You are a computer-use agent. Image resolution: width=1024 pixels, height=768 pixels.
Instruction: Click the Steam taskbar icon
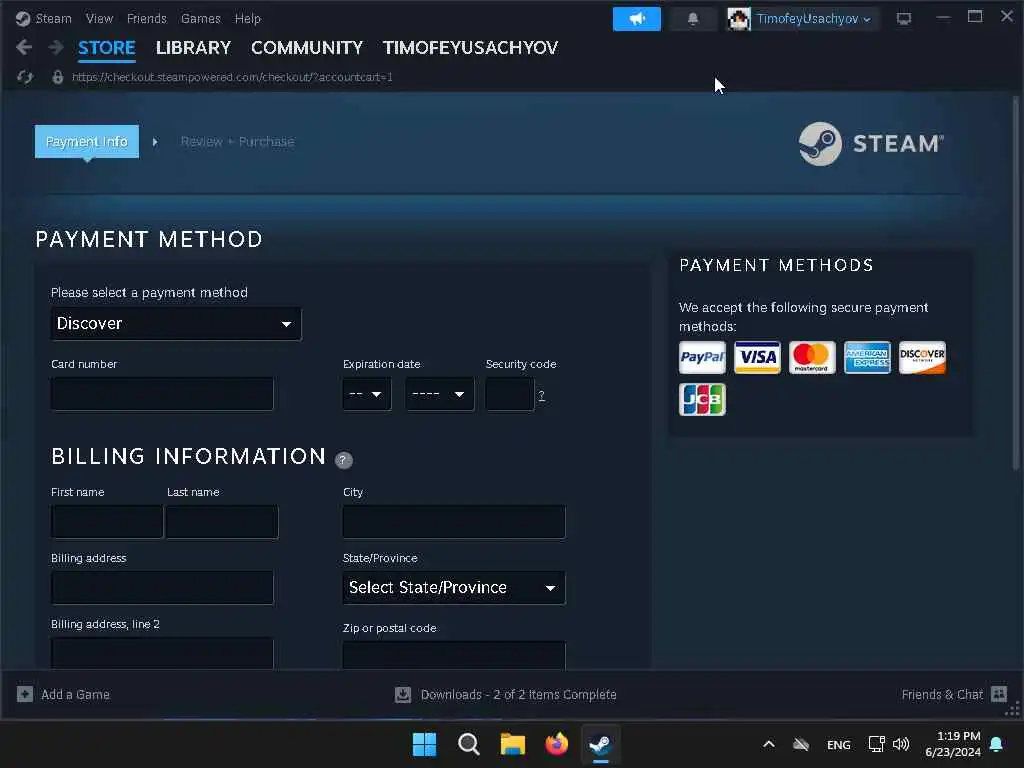point(600,744)
